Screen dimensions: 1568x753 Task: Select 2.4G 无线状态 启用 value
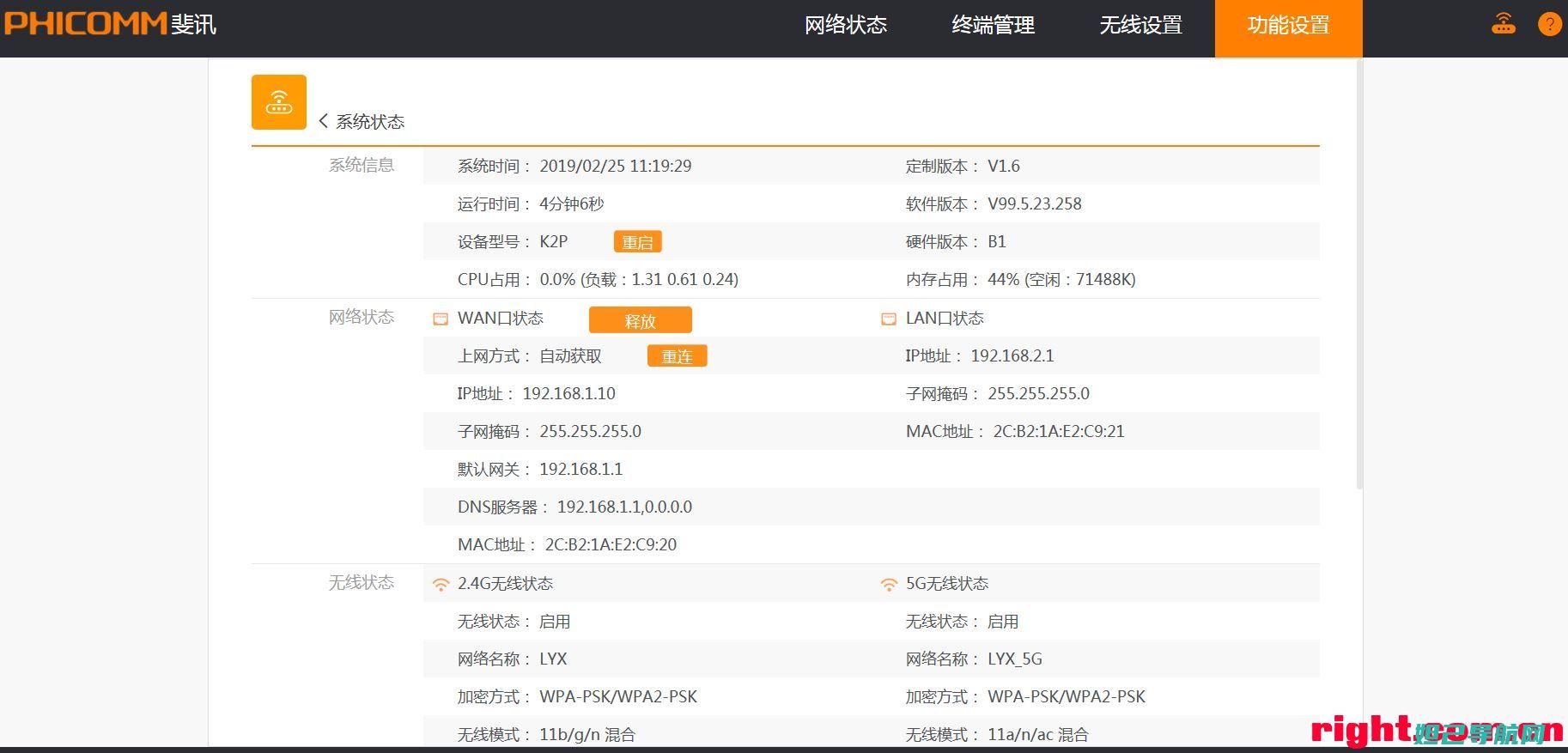tap(555, 621)
